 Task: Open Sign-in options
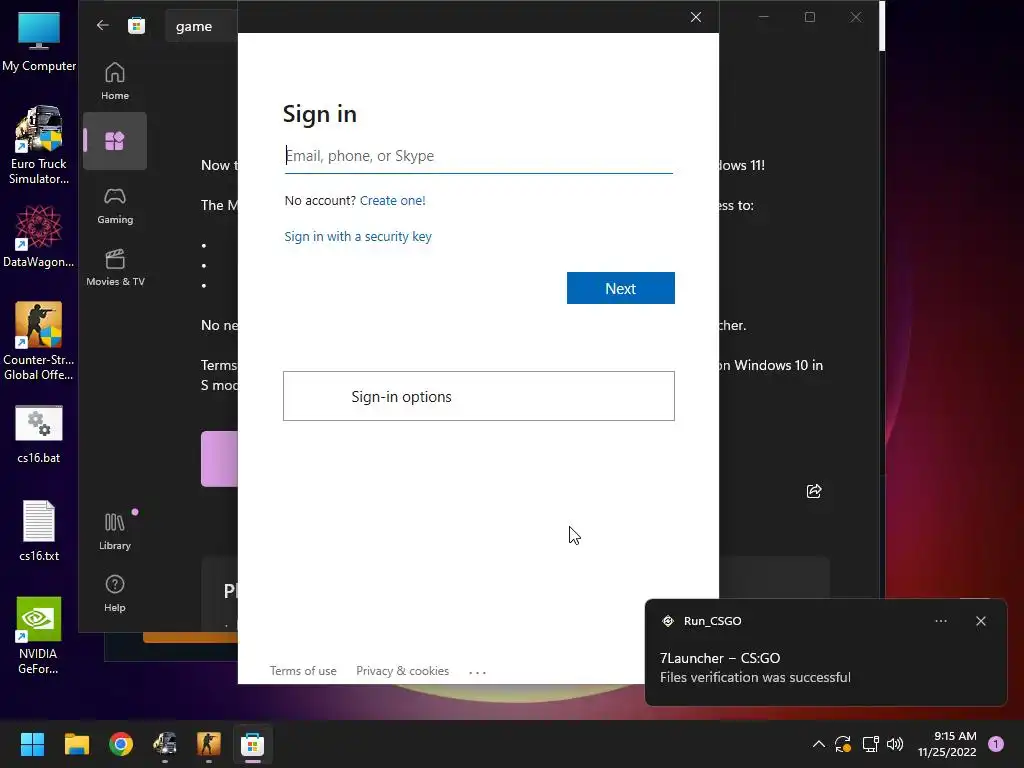pyautogui.click(x=479, y=396)
